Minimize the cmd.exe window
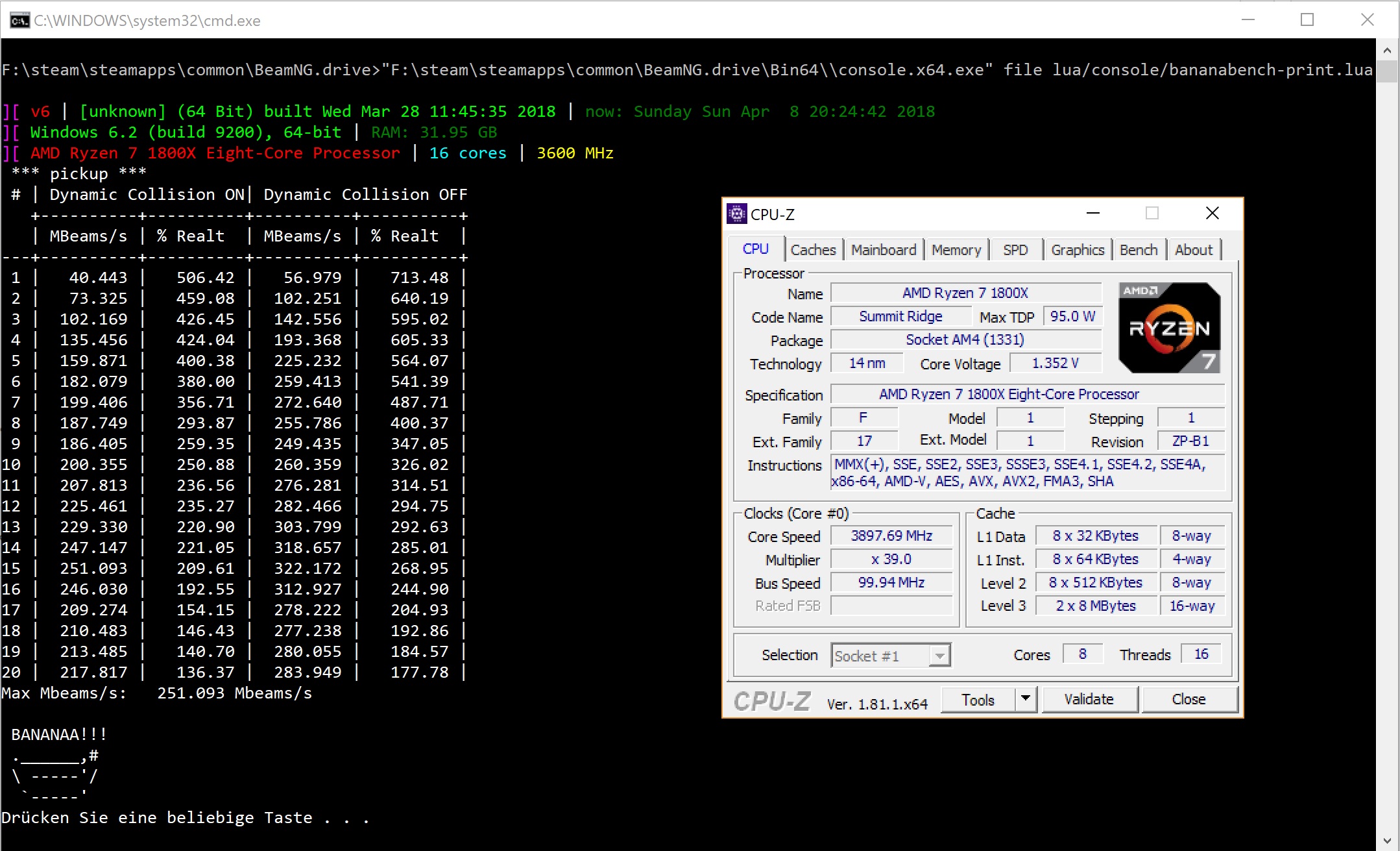Viewport: 1400px width, 851px height. tap(1248, 20)
